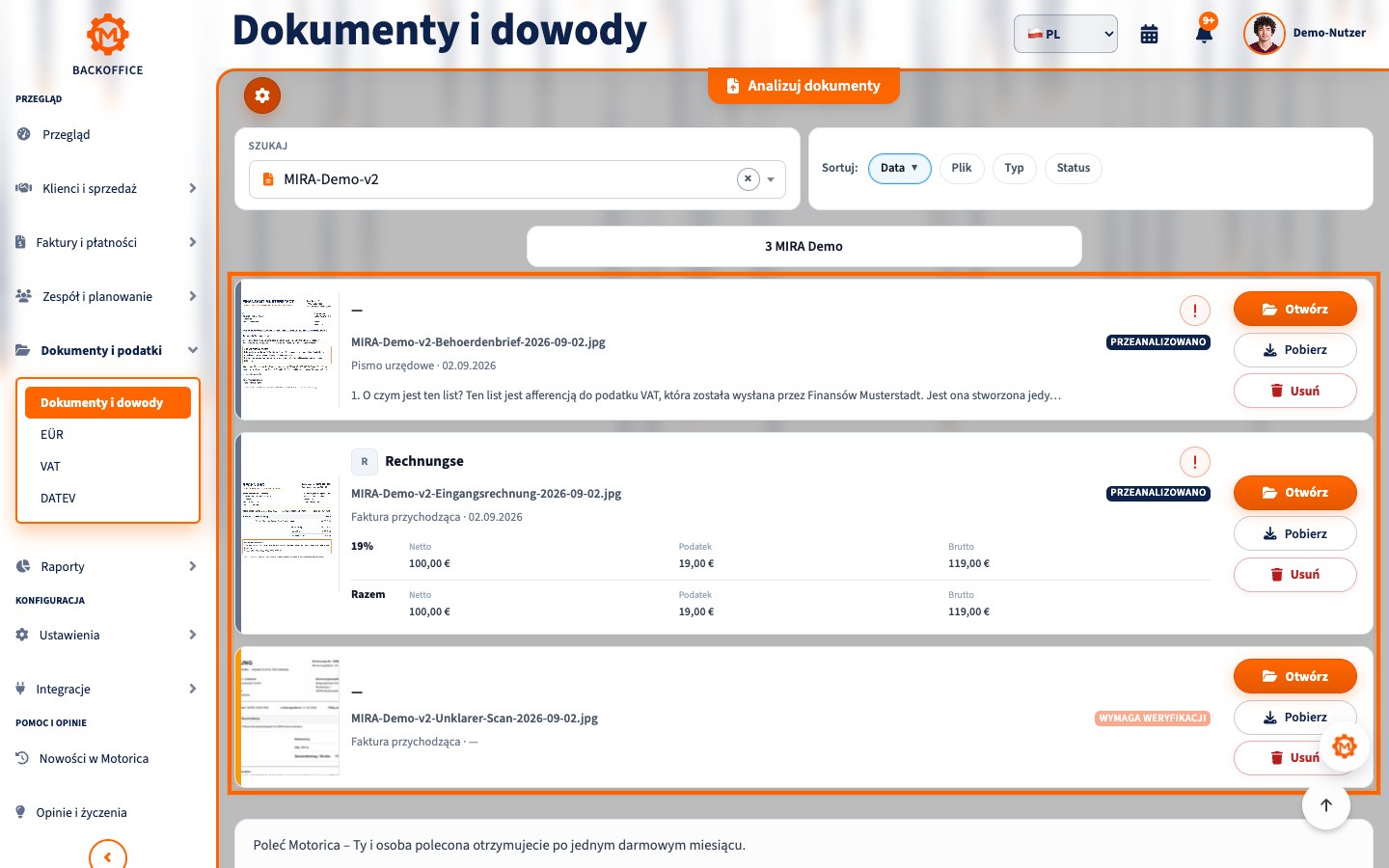Open Nowości w Motorica
This screenshot has height=868, width=1389.
pyautogui.click(x=108, y=759)
